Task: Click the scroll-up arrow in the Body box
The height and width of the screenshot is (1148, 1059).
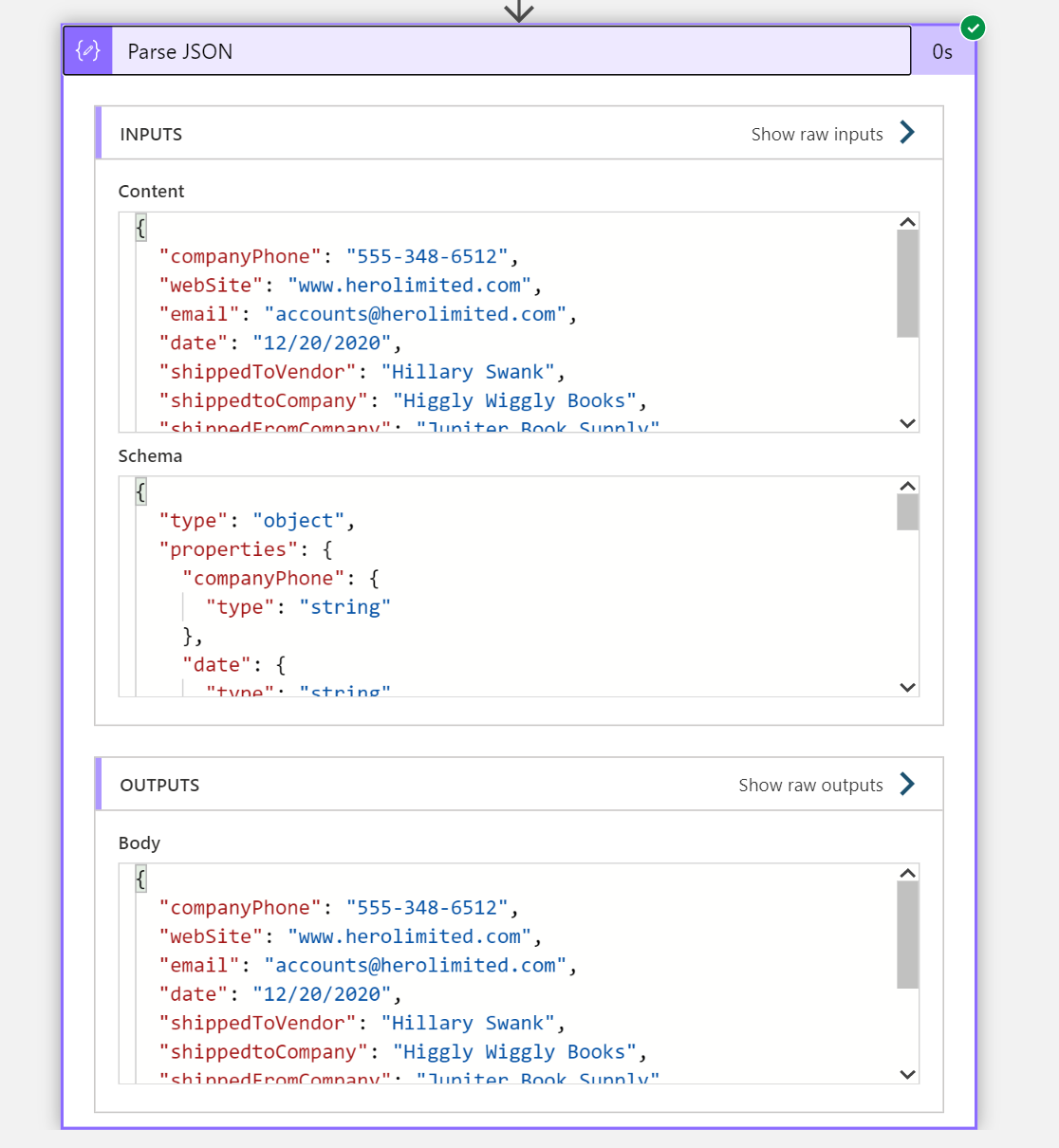Action: pos(907,871)
